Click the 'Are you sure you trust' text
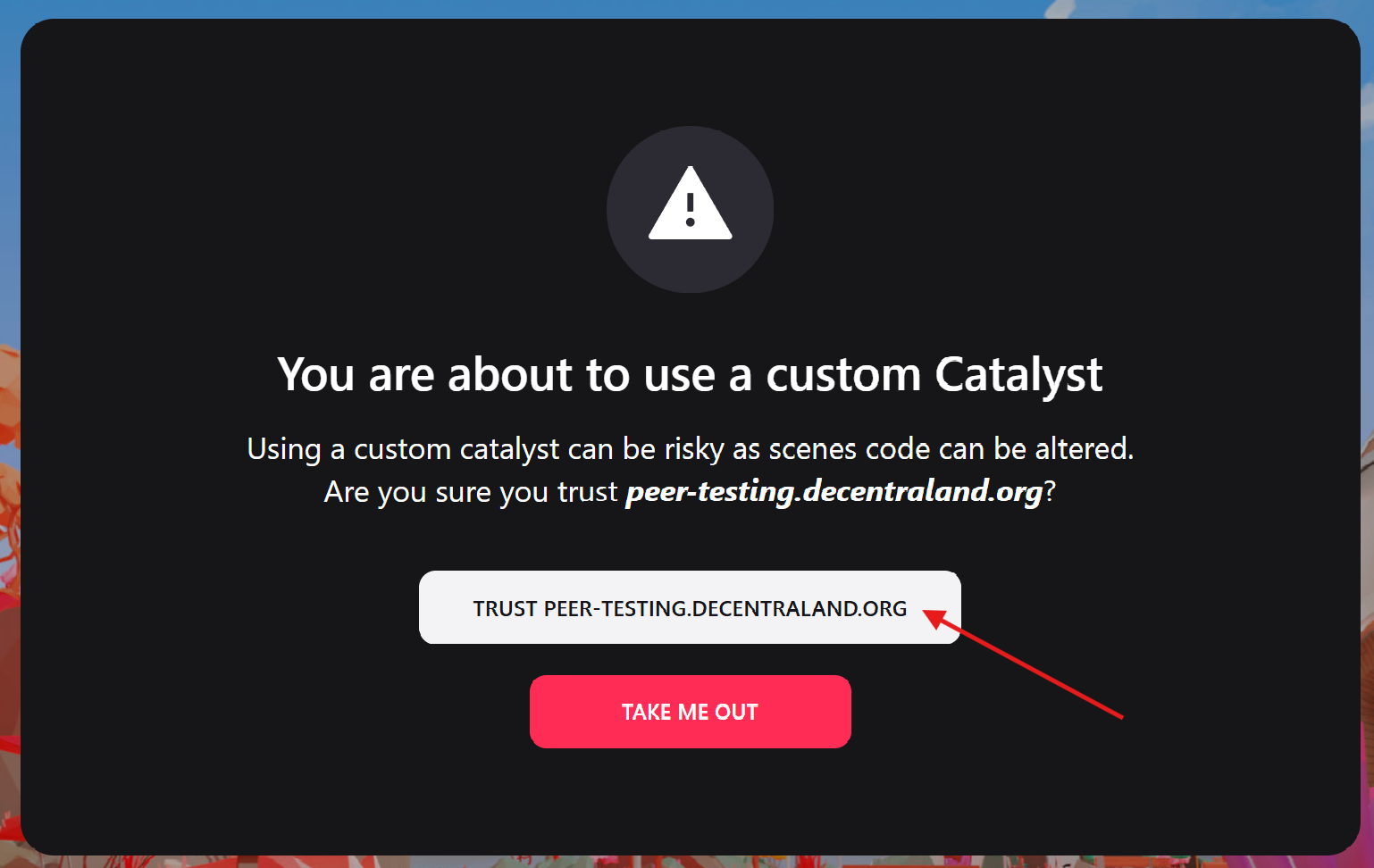 coord(471,492)
